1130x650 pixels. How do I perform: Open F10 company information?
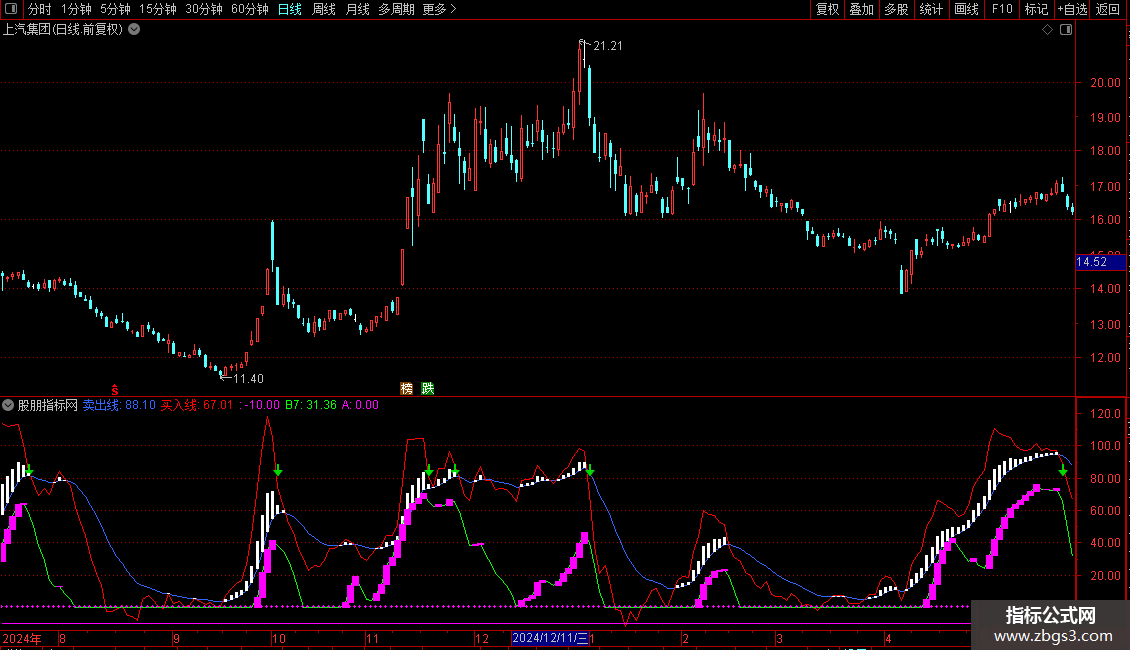coord(1002,9)
